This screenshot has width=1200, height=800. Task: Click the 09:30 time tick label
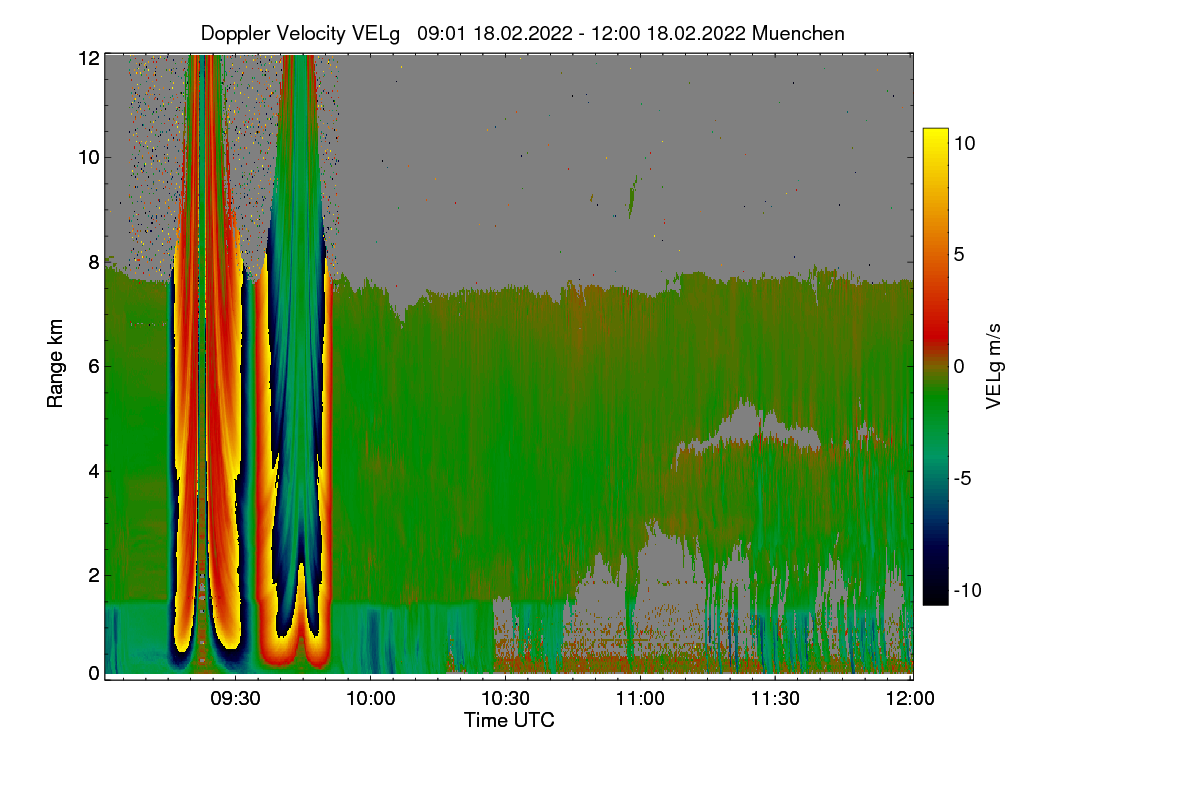click(235, 697)
